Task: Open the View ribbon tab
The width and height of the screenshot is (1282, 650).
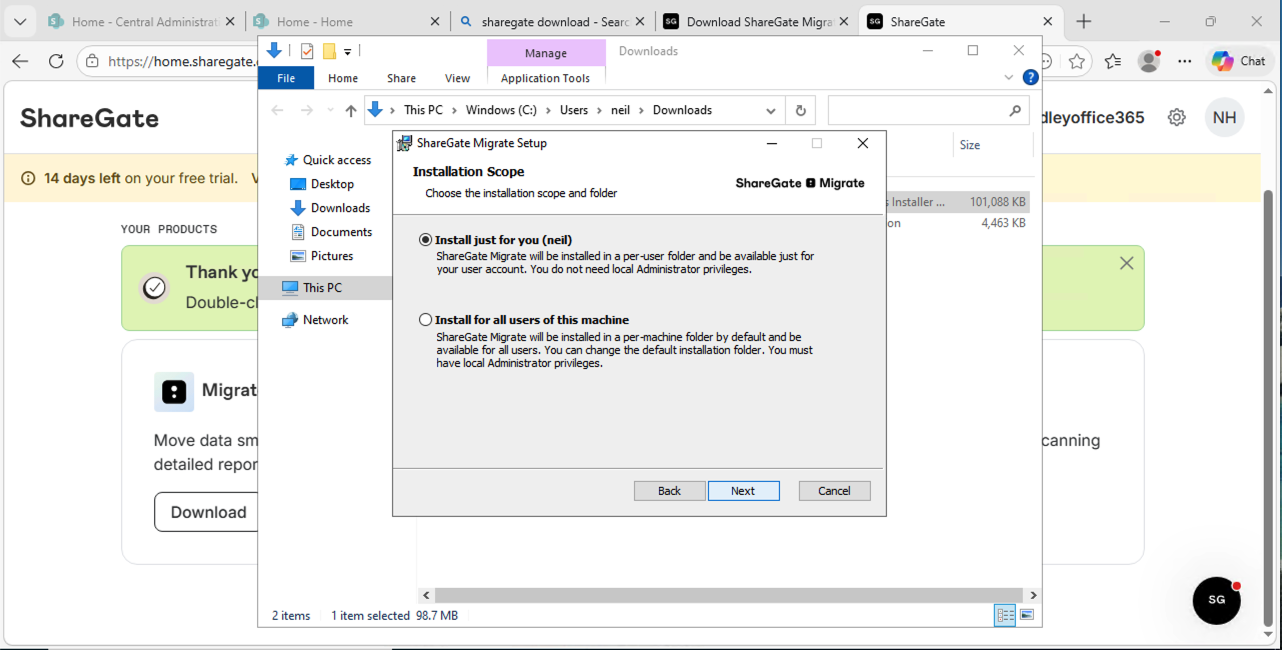Action: click(x=457, y=78)
